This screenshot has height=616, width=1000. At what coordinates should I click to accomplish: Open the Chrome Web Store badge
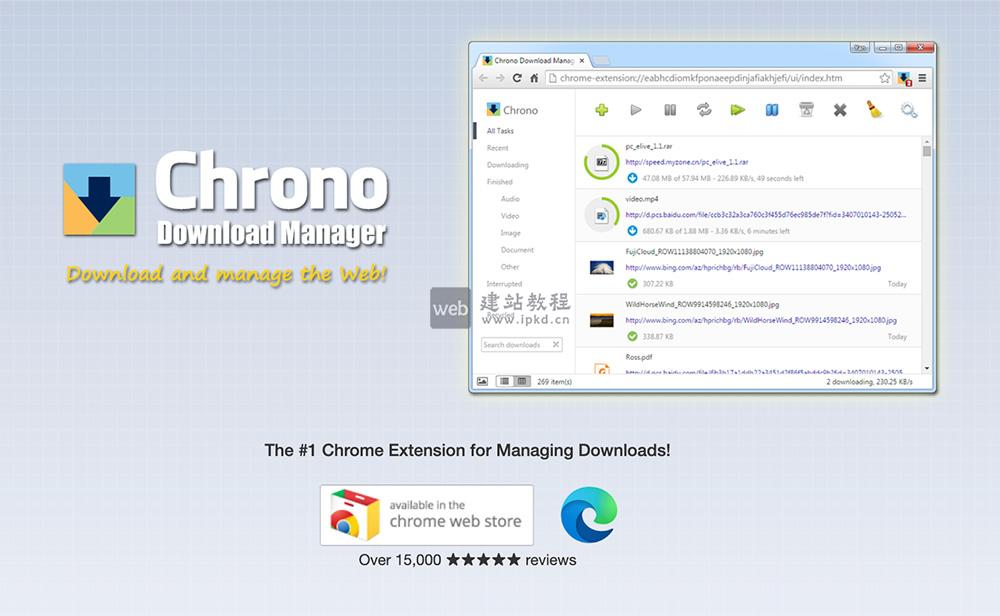tap(426, 515)
